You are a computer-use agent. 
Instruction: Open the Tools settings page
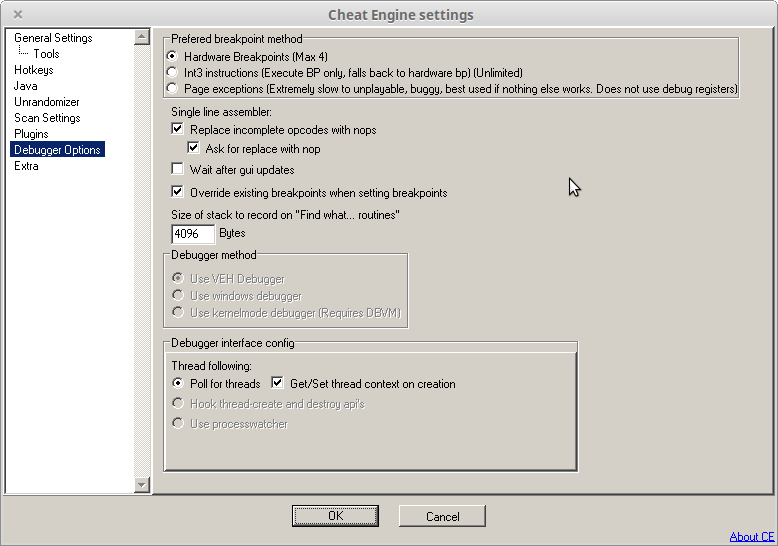(x=46, y=54)
